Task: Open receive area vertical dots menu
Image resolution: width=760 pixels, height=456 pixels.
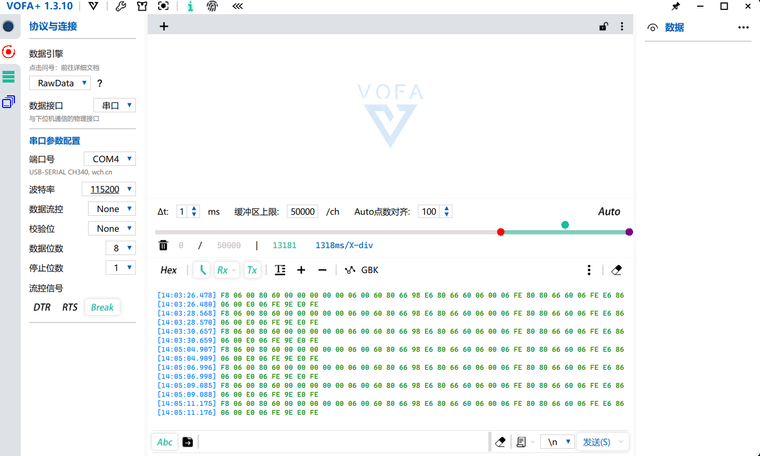Action: click(589, 270)
